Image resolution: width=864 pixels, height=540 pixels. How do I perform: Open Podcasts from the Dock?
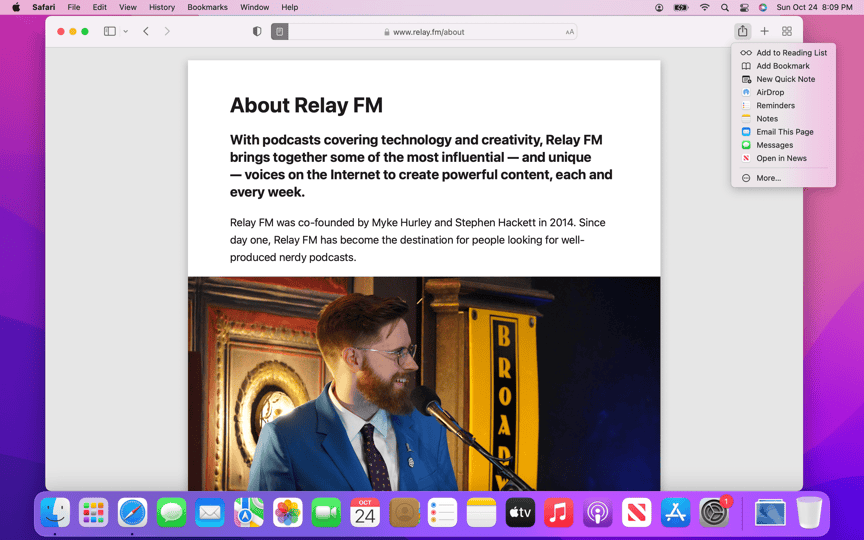(x=597, y=512)
